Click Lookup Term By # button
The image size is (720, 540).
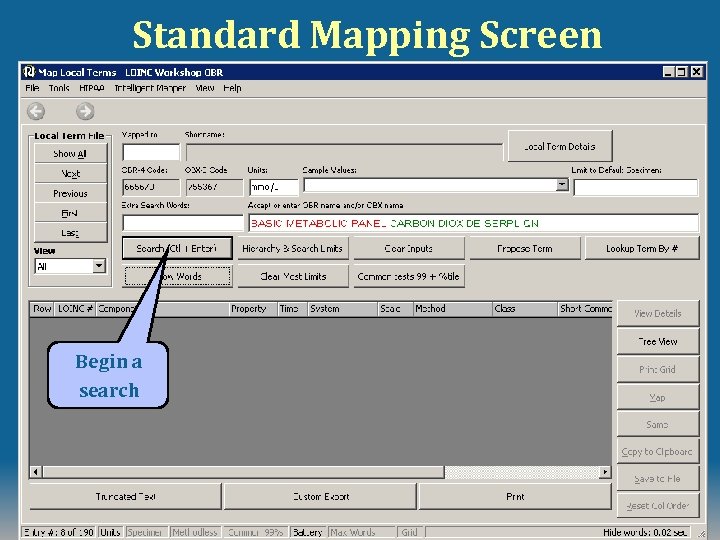tap(642, 248)
